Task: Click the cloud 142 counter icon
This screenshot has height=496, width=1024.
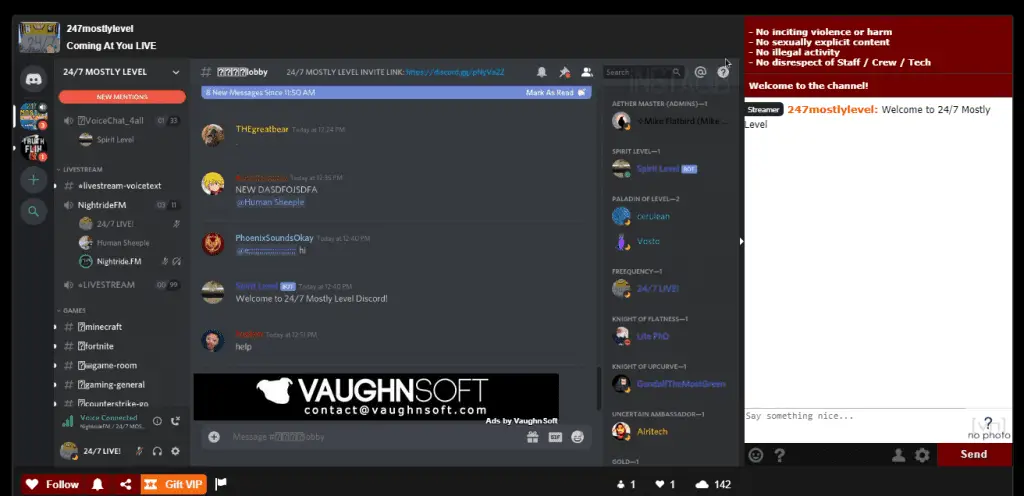Action: pos(703,484)
